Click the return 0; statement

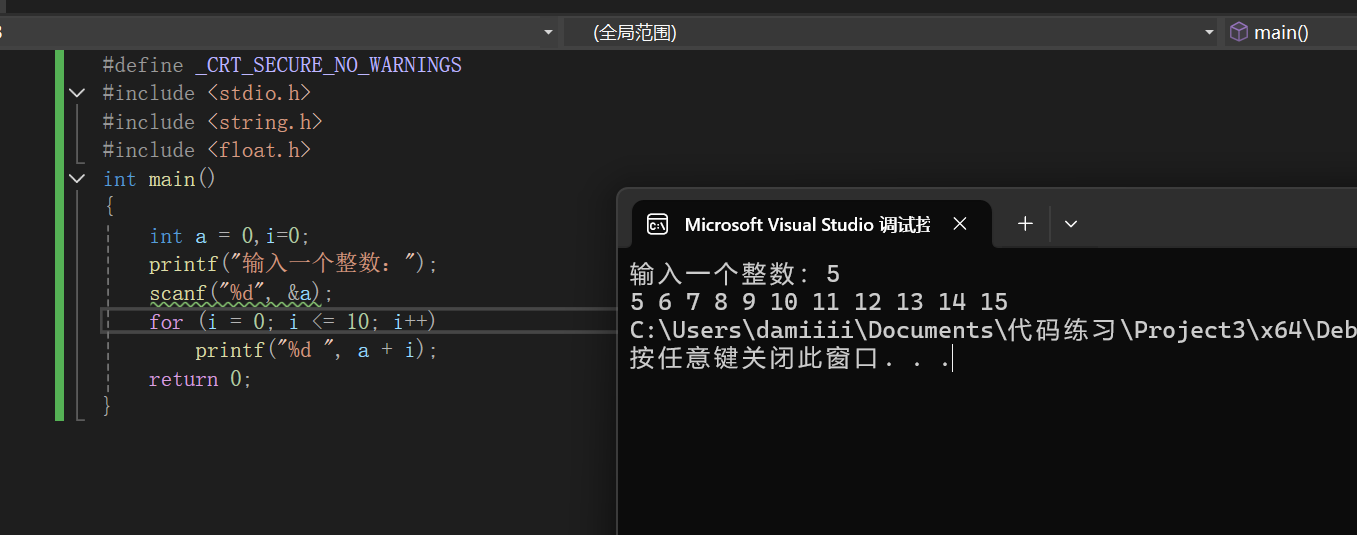[x=200, y=379]
